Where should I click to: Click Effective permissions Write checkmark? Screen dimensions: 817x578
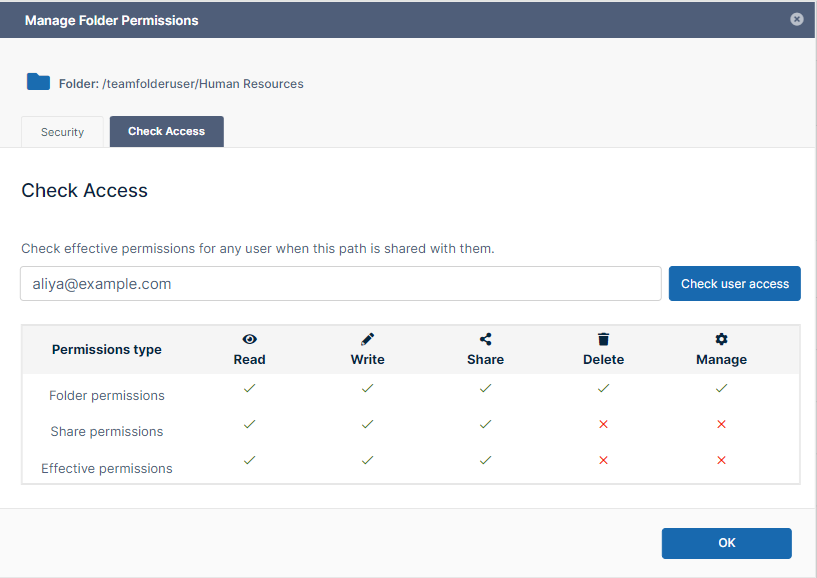tap(367, 460)
